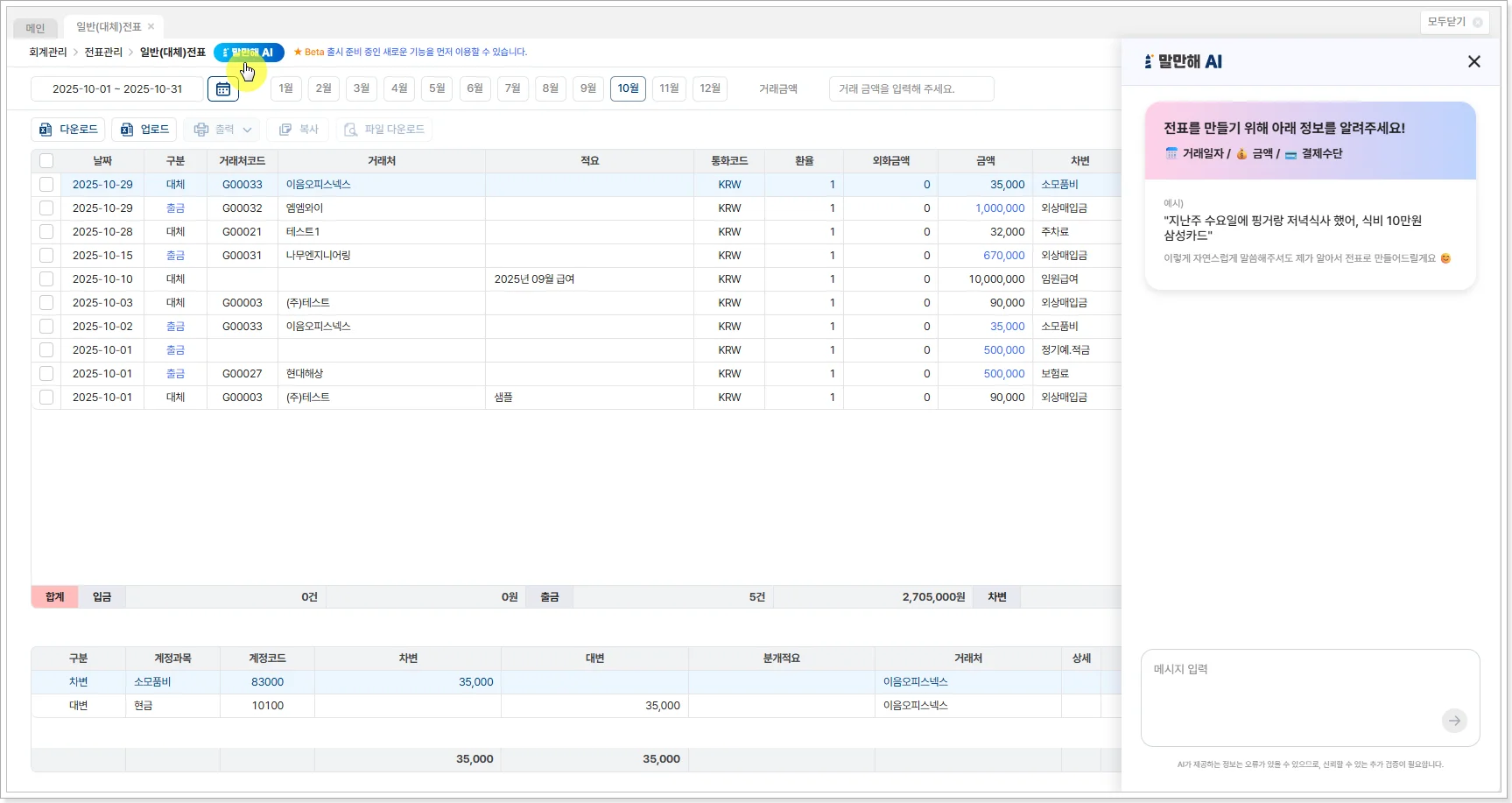
Task: Click the 모두닫기 close-all button
Action: 1453,22
